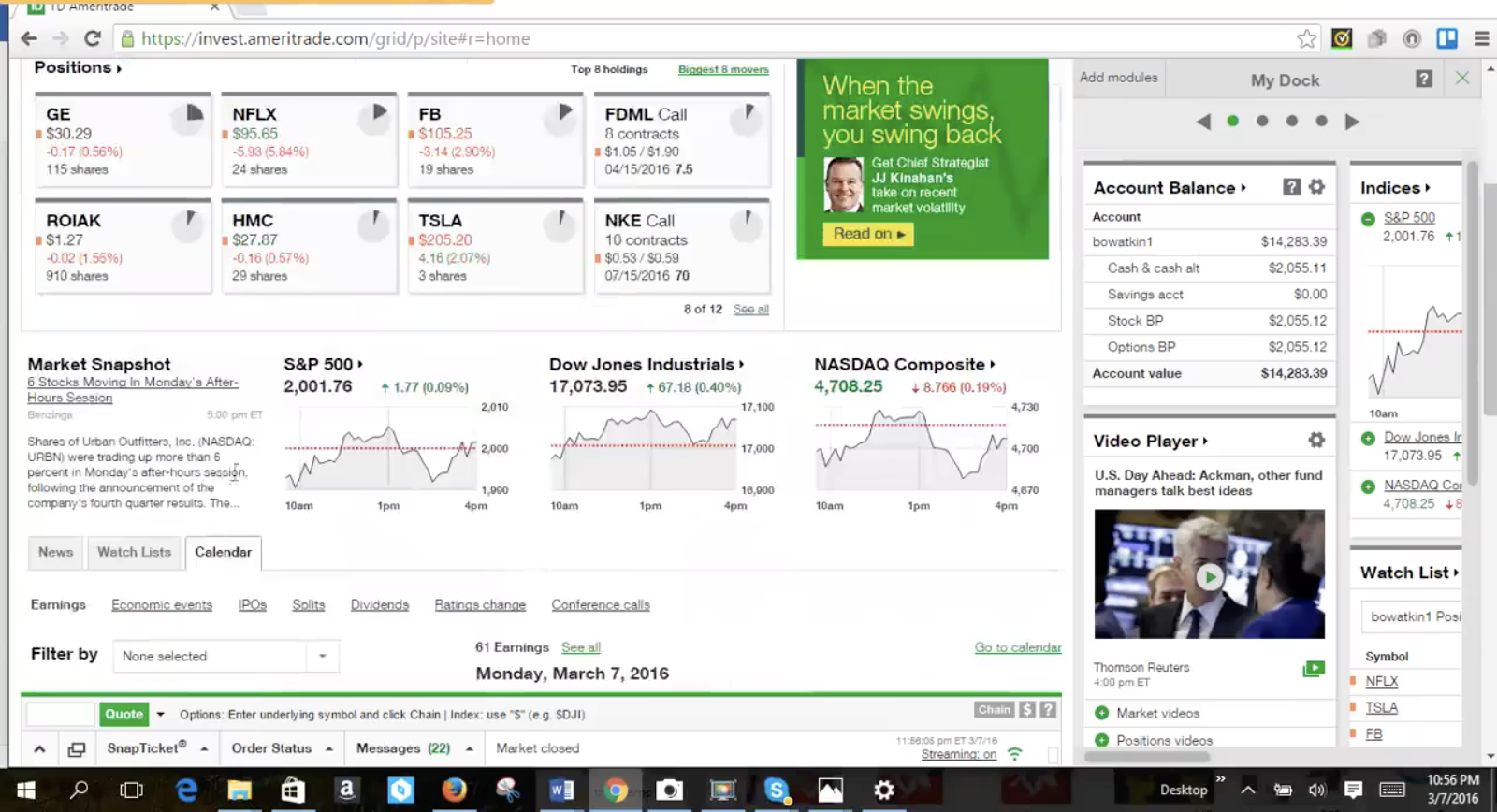The image size is (1497, 812).
Task: Click the GE position pie chart icon
Action: 187,120
